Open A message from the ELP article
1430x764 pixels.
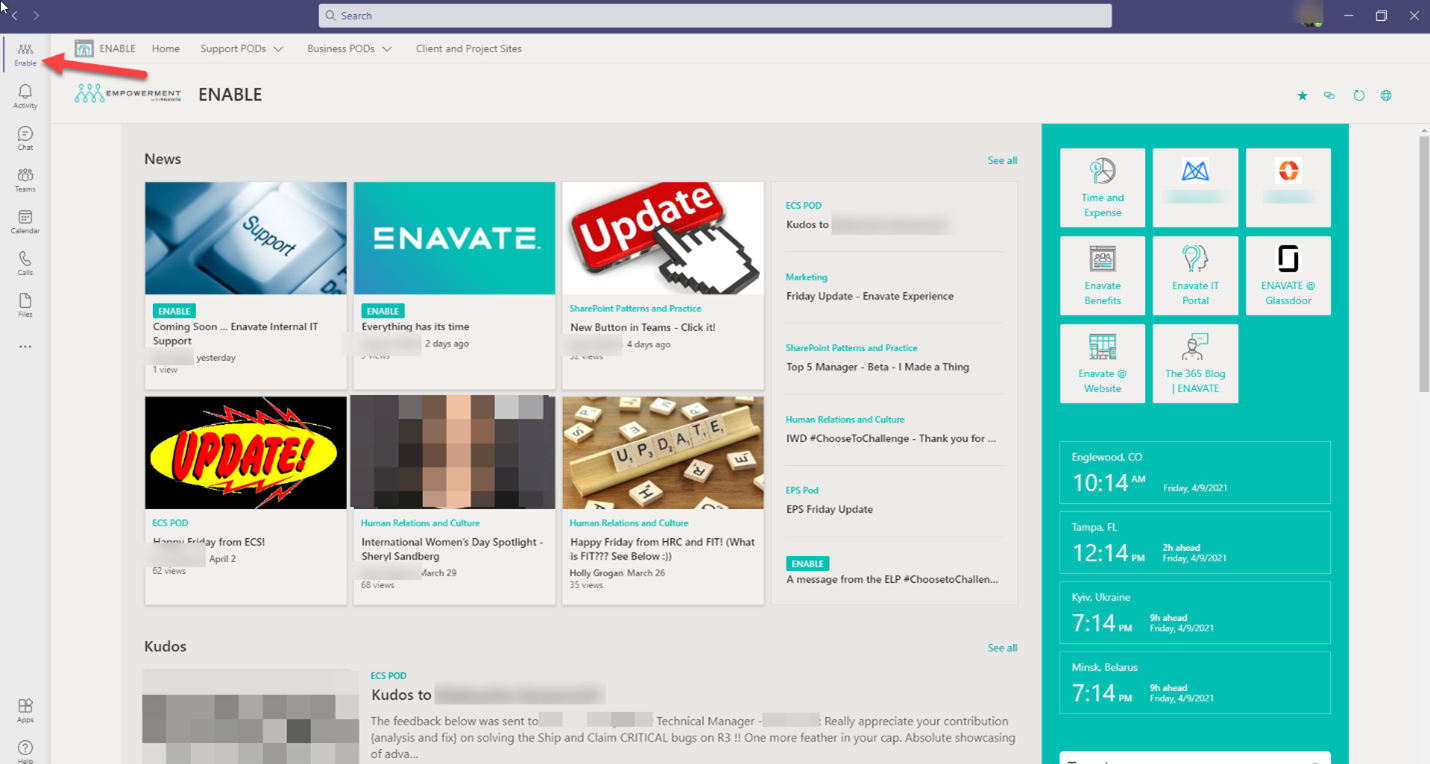point(892,579)
